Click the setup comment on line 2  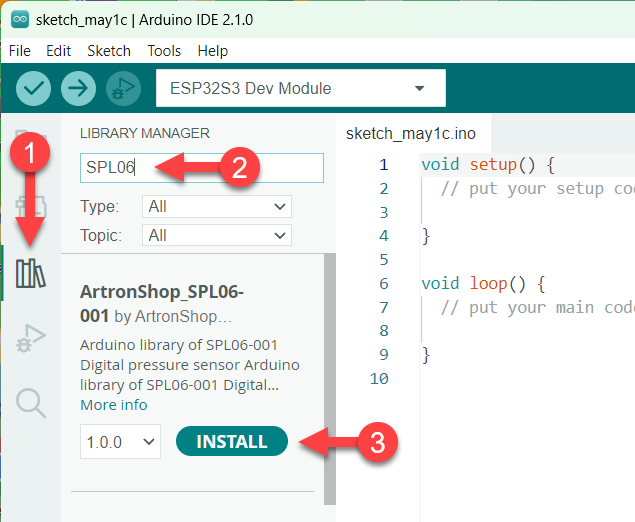click(x=537, y=189)
